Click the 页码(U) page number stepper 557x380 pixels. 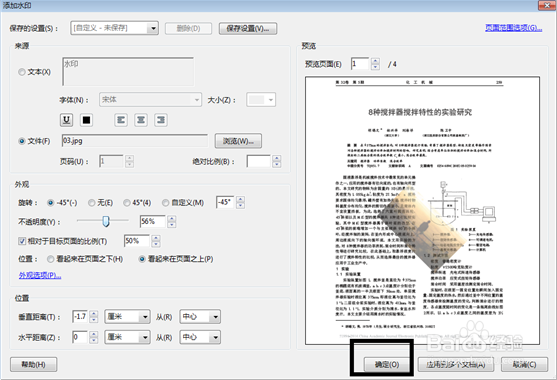click(x=129, y=161)
